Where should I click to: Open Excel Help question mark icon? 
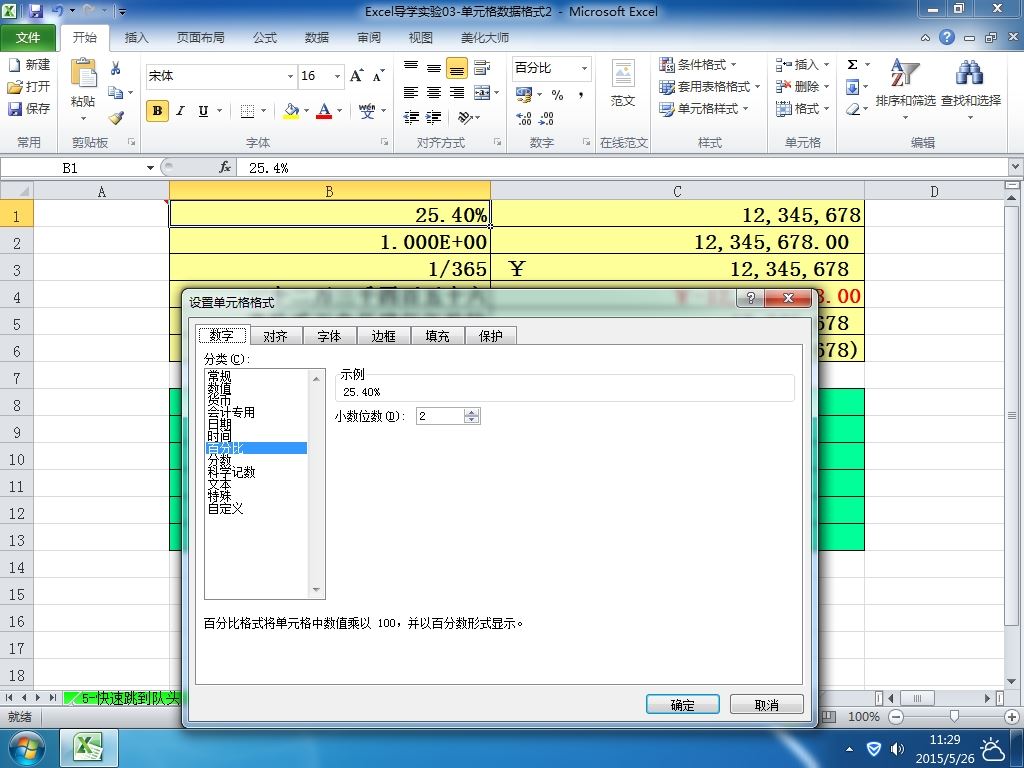[947, 37]
